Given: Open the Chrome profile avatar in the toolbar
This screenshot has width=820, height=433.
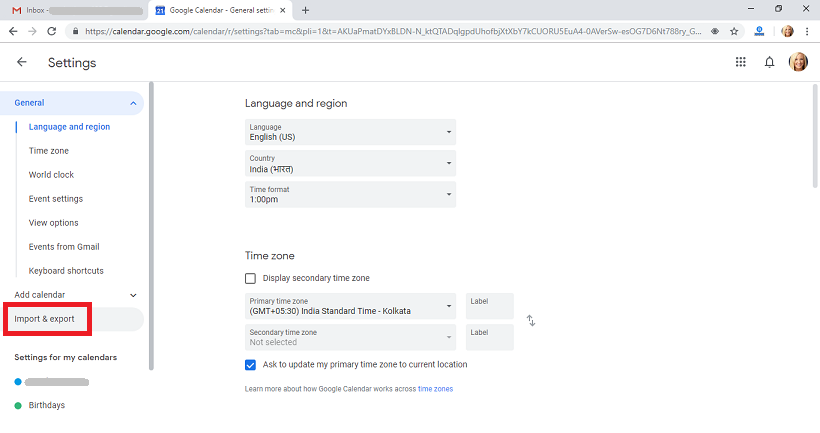Looking at the screenshot, I should coord(787,31).
